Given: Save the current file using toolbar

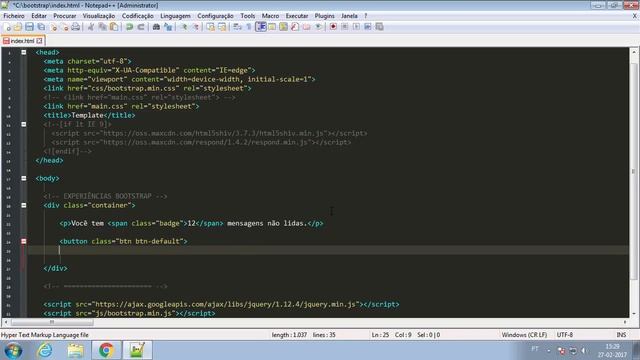Looking at the screenshot, I should point(29,27).
